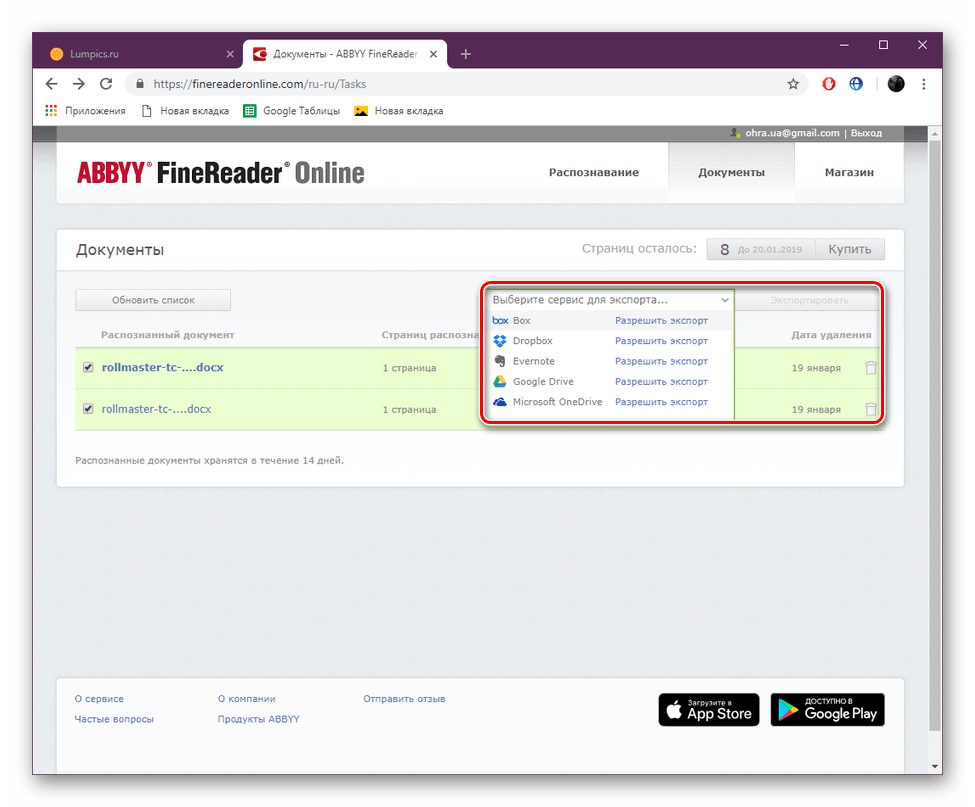Uncheck the first rollmaster document checkbox
This screenshot has height=807, width=975.
[x=89, y=367]
